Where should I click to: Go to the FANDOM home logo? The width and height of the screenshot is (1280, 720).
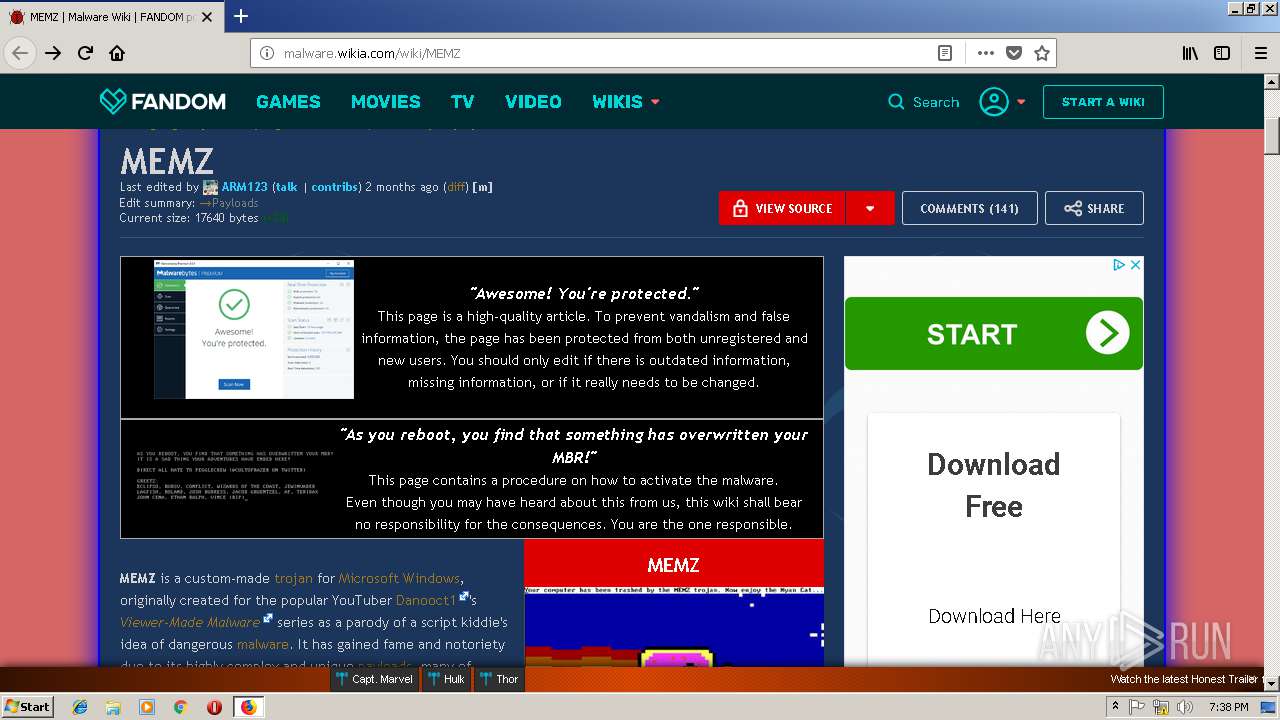pos(163,101)
